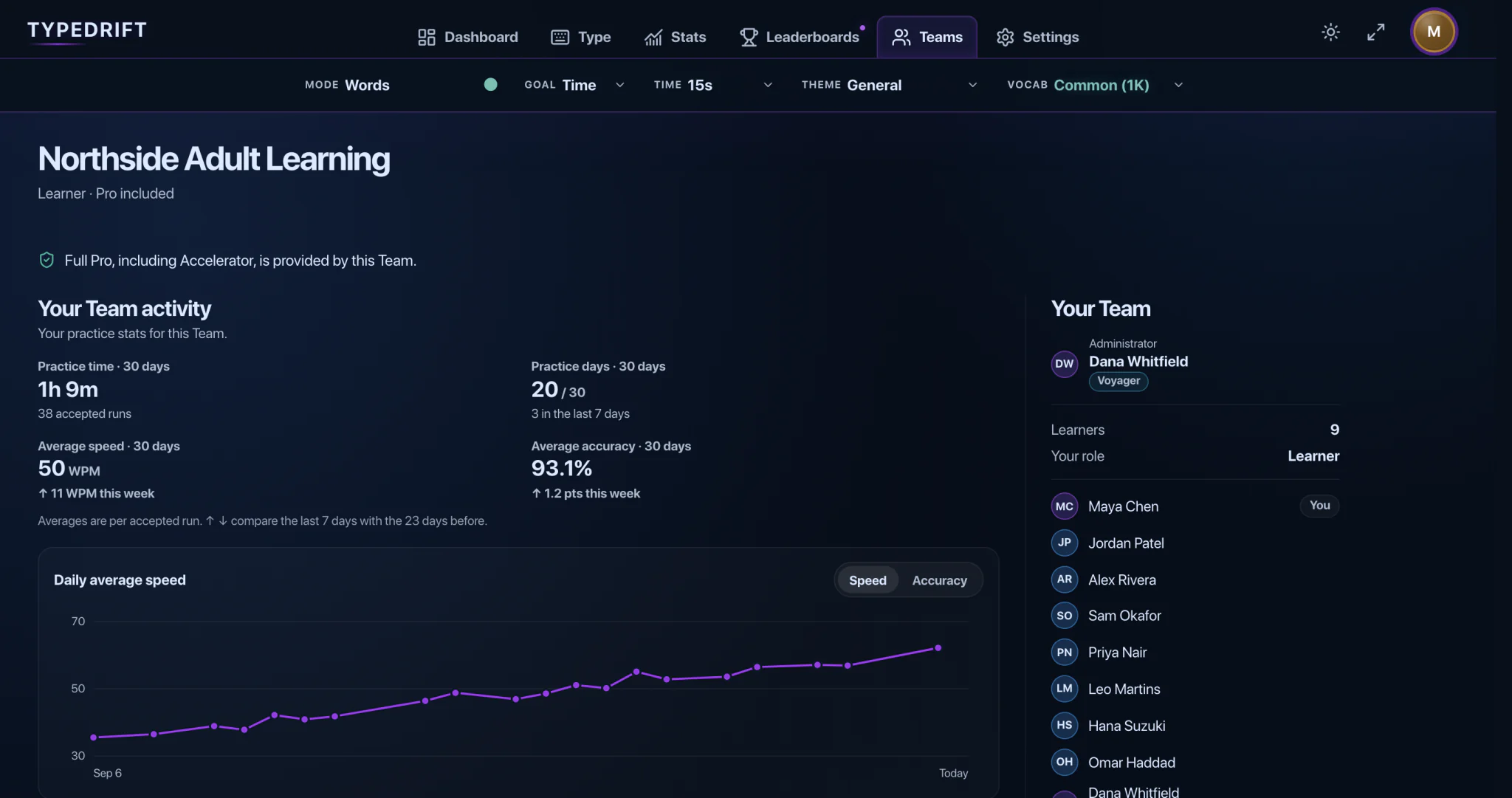This screenshot has width=1512, height=798.
Task: Open the Teams tab
Action: click(x=927, y=37)
